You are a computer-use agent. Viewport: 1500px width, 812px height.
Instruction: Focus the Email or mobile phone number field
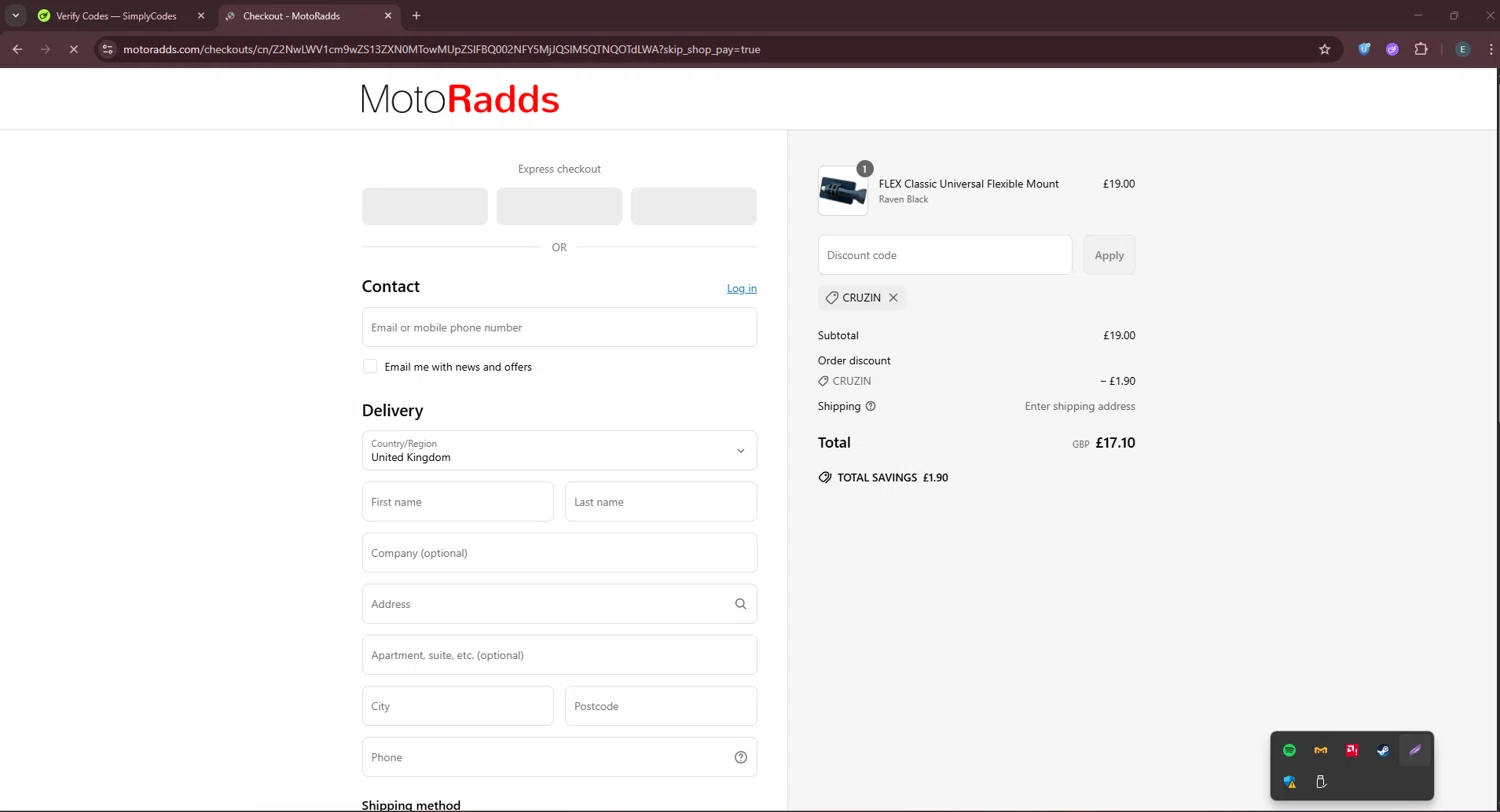[x=559, y=327]
